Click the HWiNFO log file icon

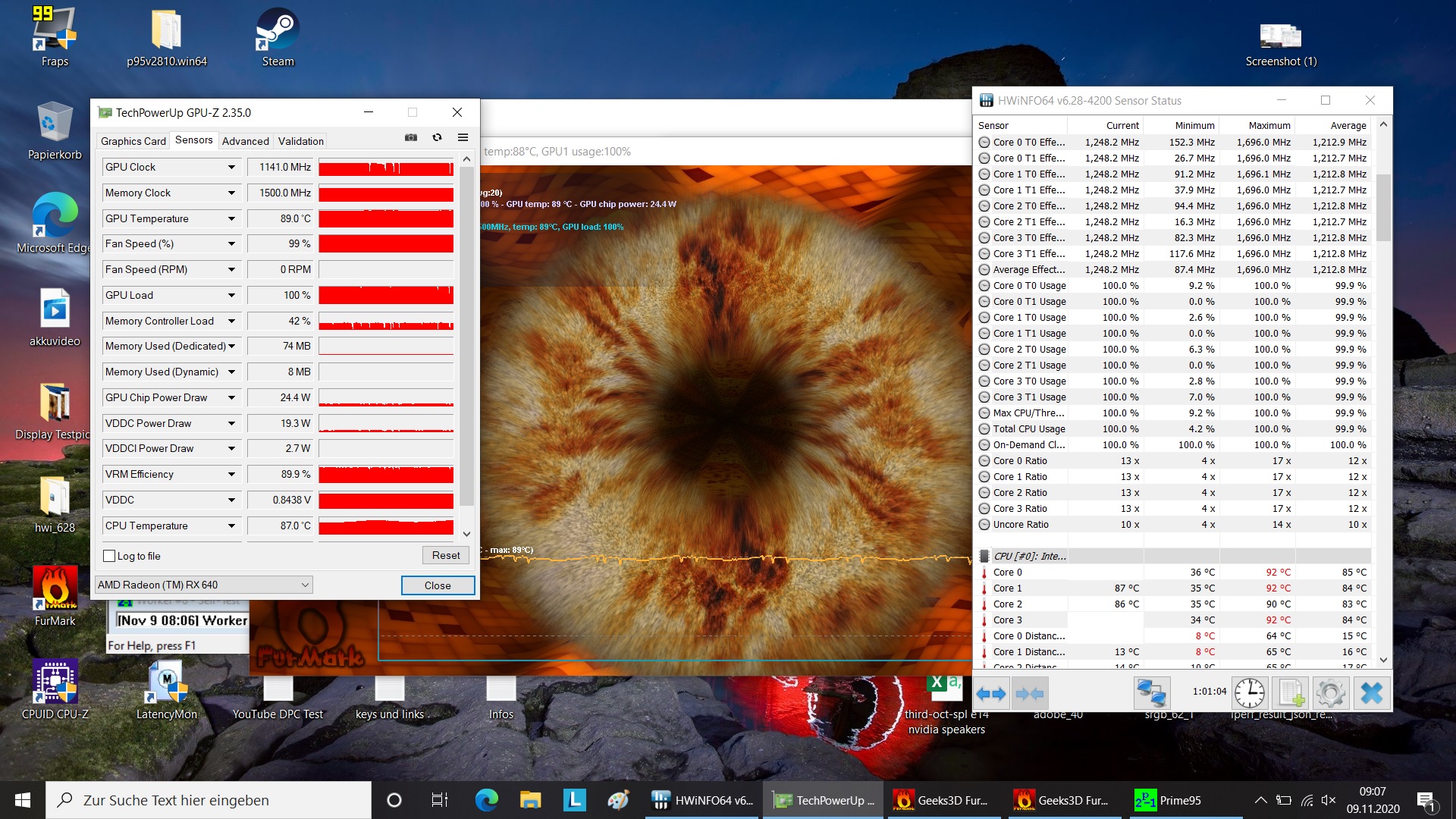(x=1291, y=693)
